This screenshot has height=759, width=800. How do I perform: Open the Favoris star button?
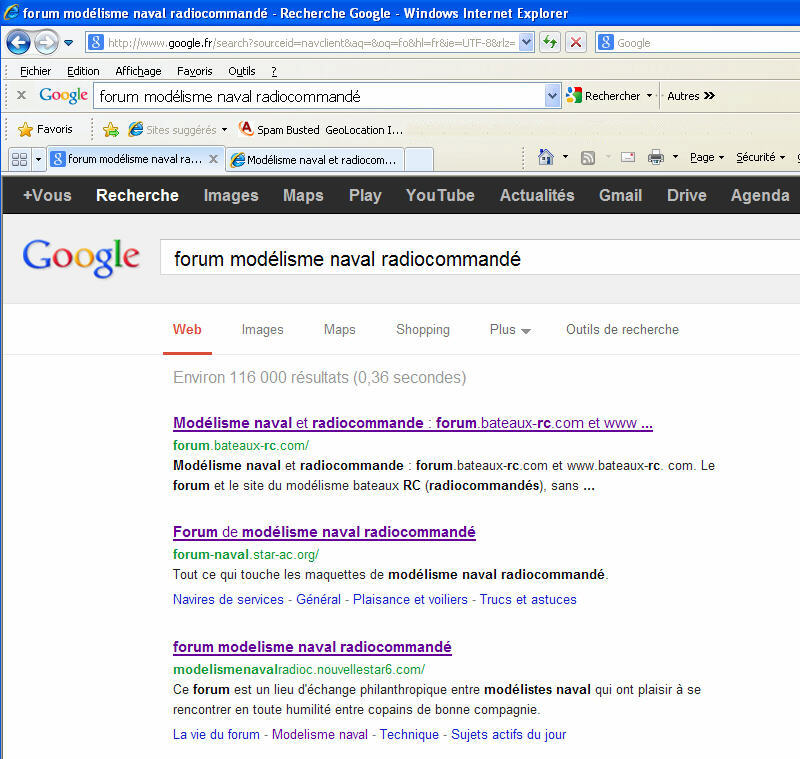[x=45, y=130]
